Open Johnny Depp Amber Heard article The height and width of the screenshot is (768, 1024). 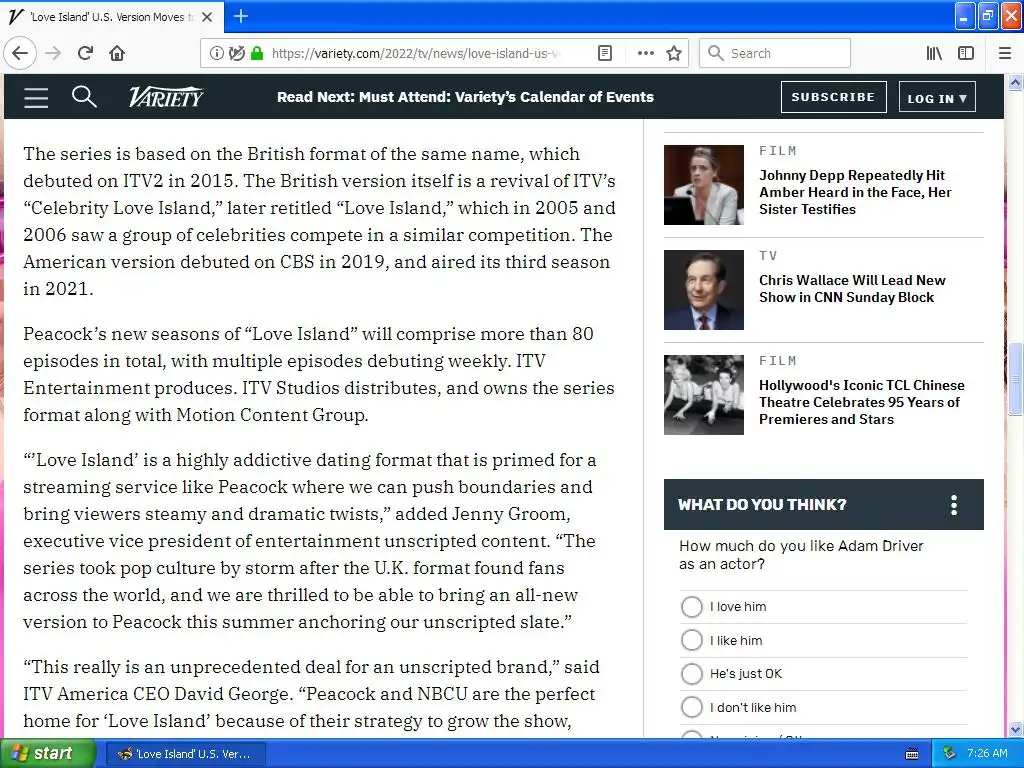click(x=855, y=192)
